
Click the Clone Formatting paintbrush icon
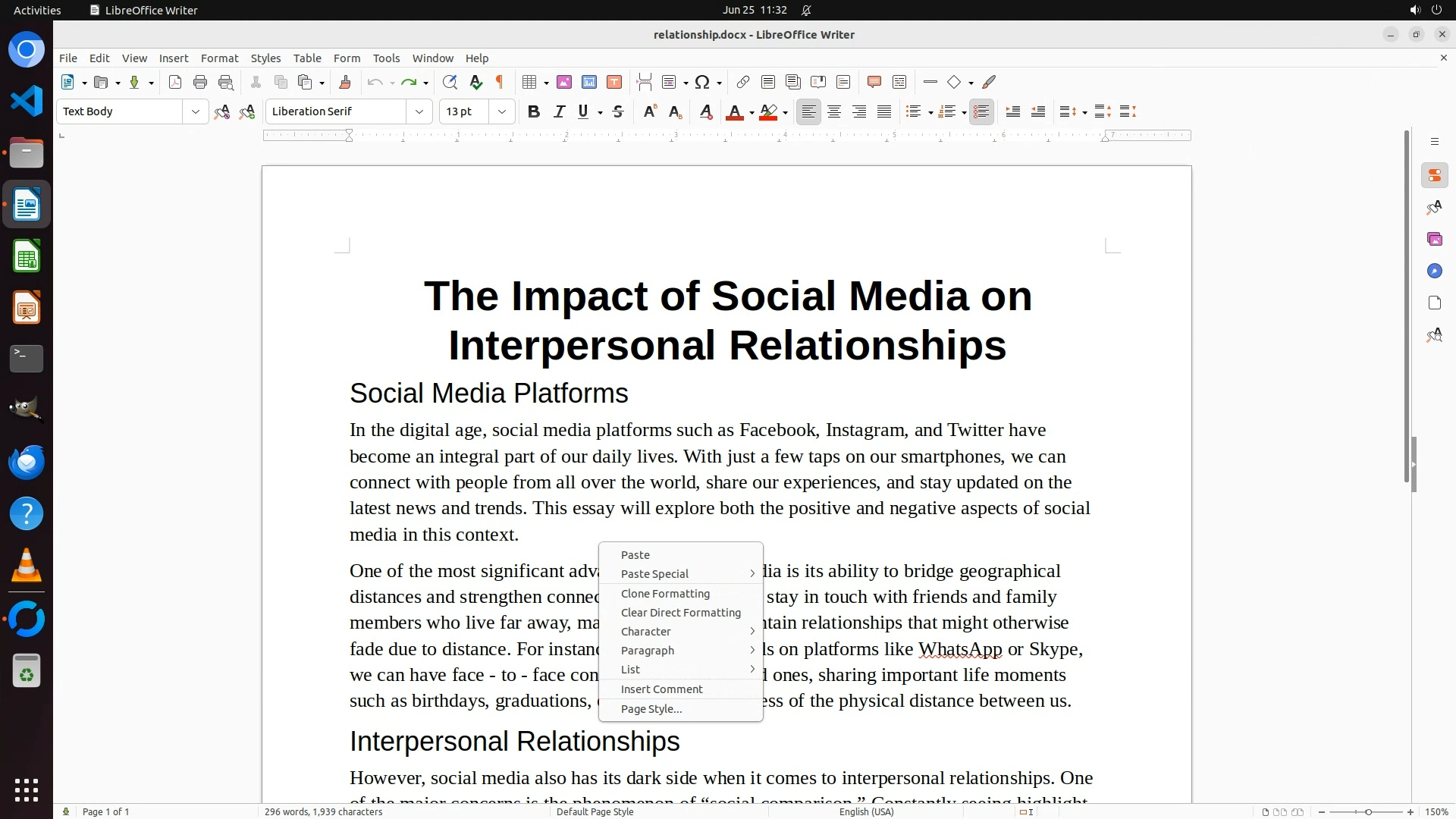tap(345, 83)
